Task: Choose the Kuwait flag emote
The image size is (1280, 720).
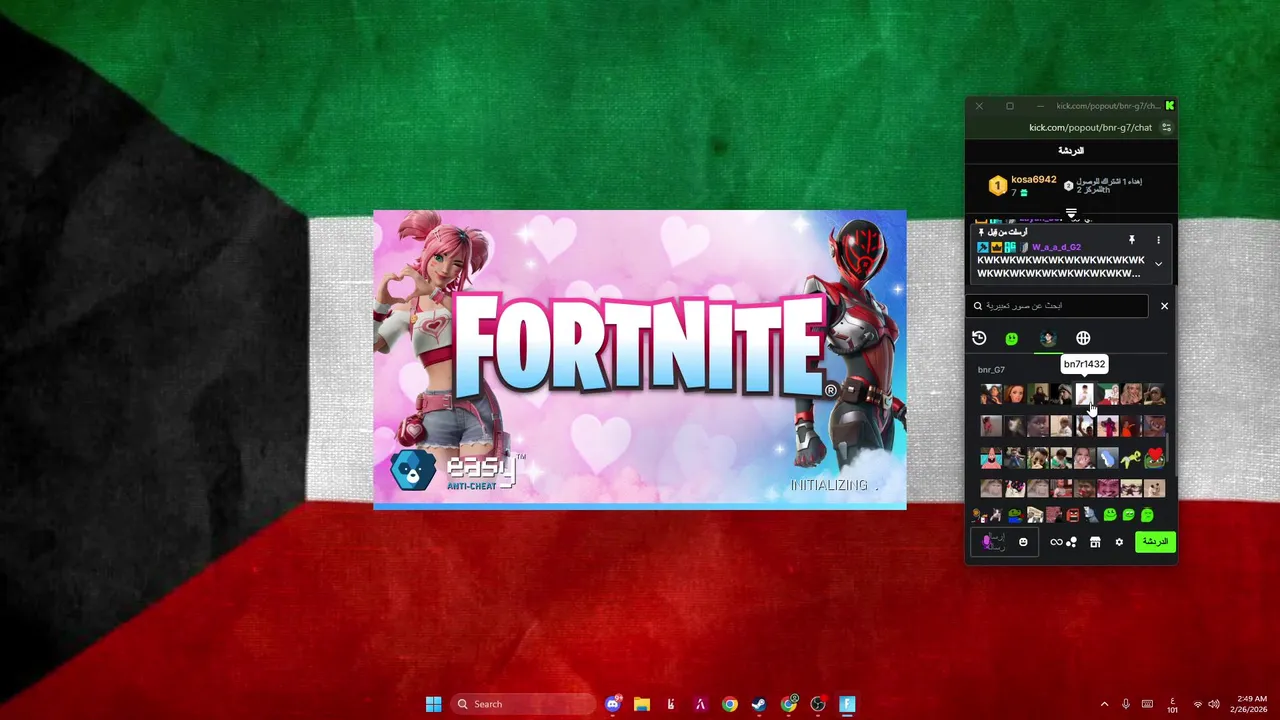Action: coord(1108,394)
